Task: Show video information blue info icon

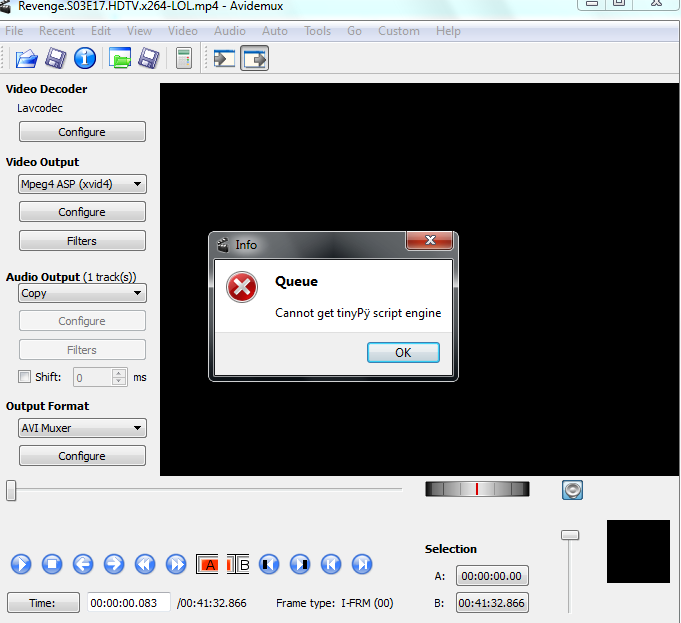Action: (x=85, y=58)
